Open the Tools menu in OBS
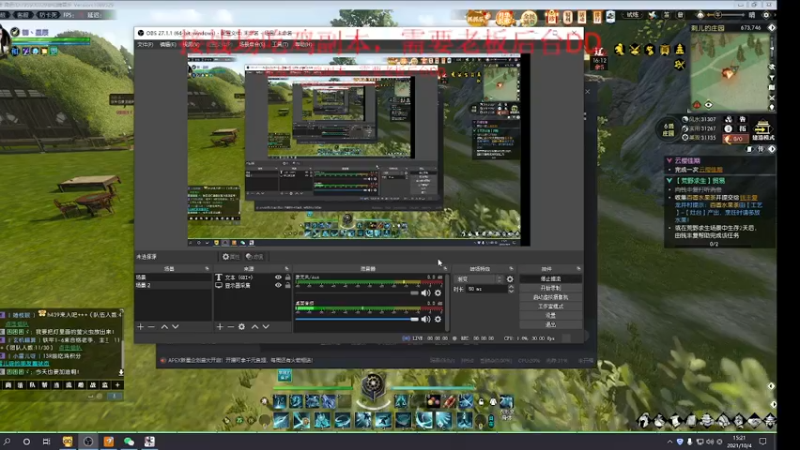 click(279, 45)
